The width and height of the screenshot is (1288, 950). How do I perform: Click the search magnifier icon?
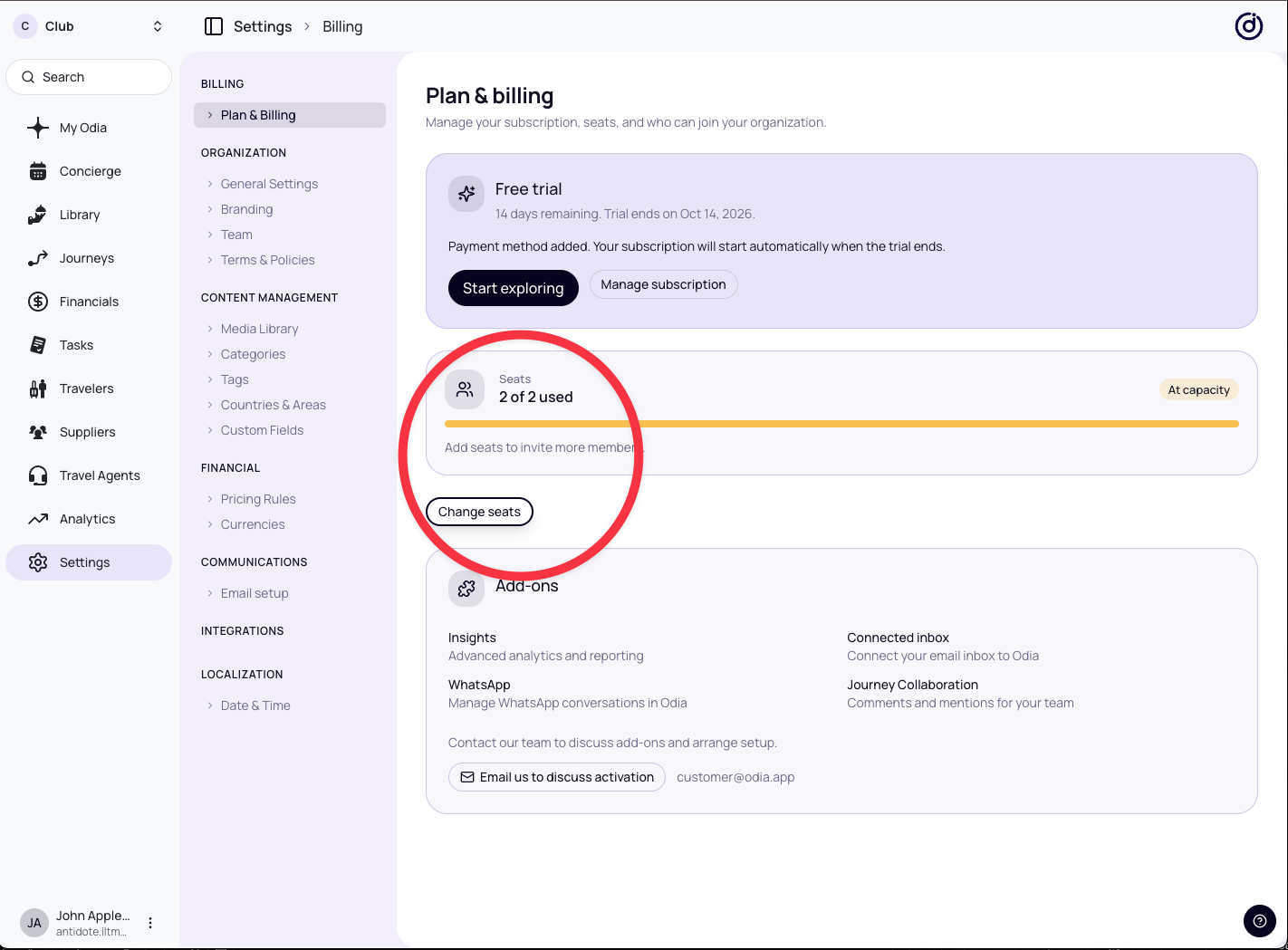point(28,77)
